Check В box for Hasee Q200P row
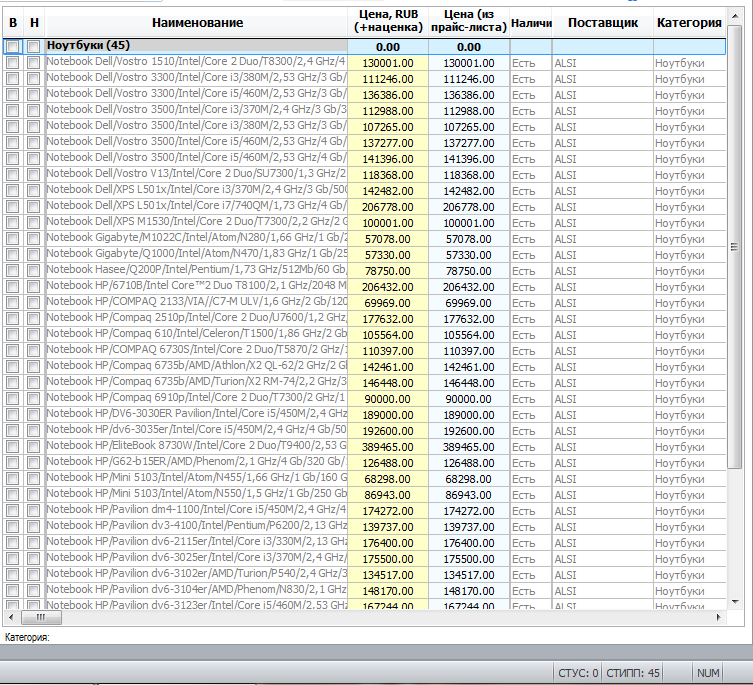753x685 pixels. 13,271
